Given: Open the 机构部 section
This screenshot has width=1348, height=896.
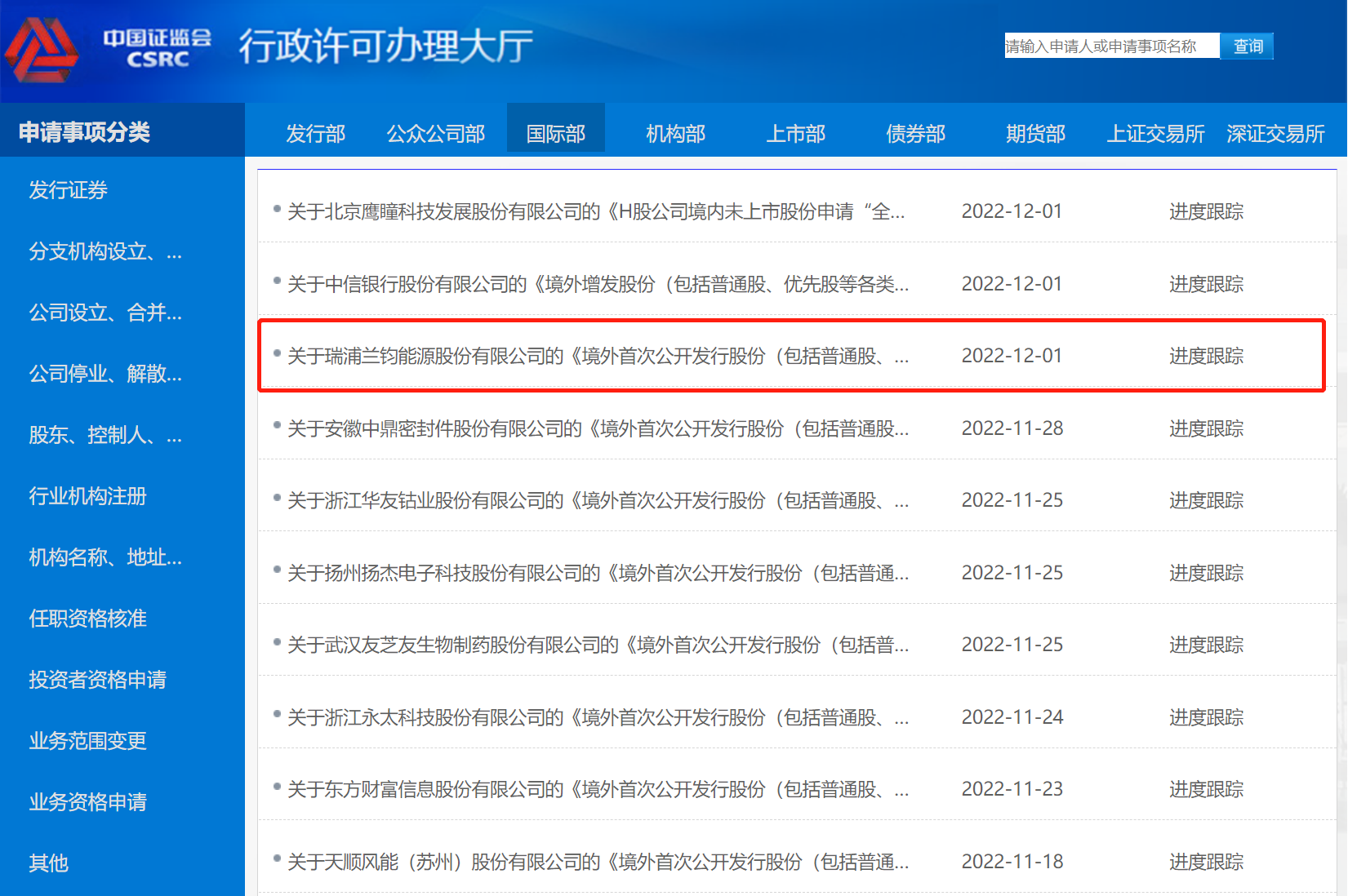Looking at the screenshot, I should pos(675,132).
